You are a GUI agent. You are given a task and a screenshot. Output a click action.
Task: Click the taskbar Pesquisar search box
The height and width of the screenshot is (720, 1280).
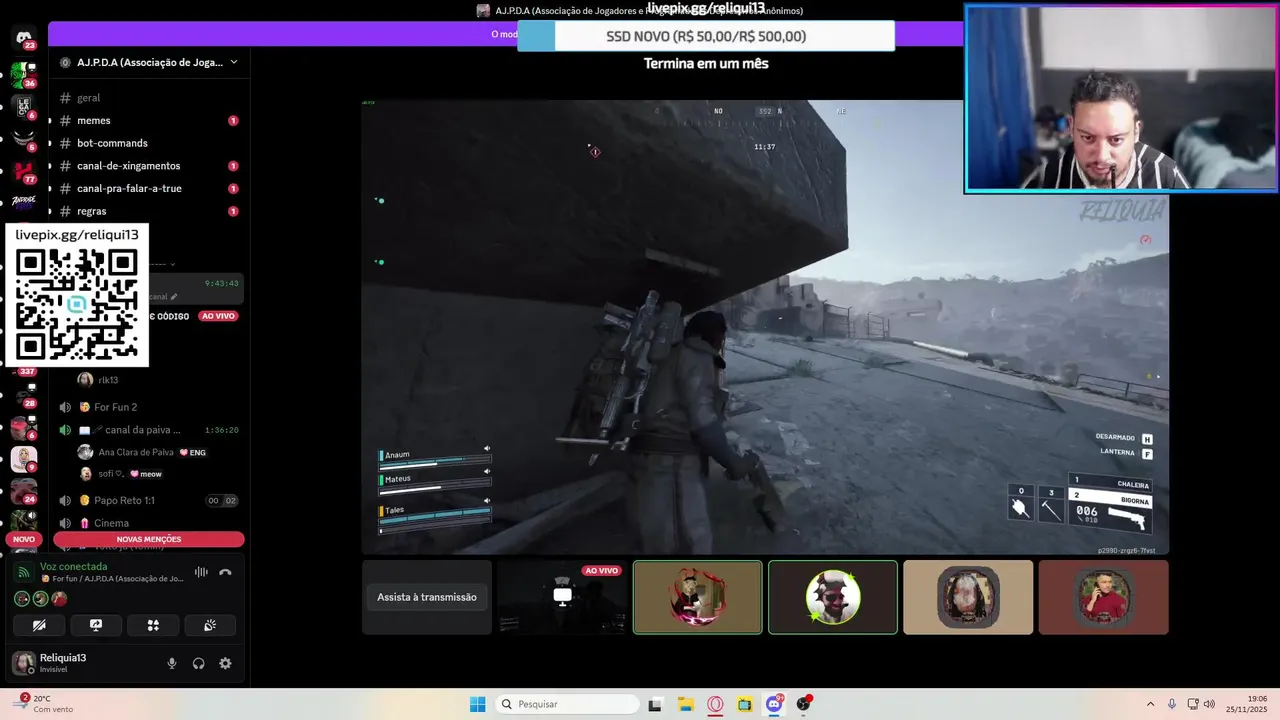click(x=567, y=704)
